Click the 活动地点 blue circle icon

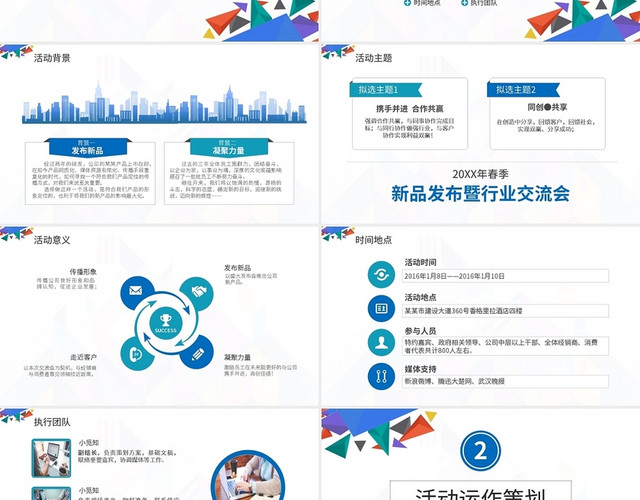click(x=381, y=308)
